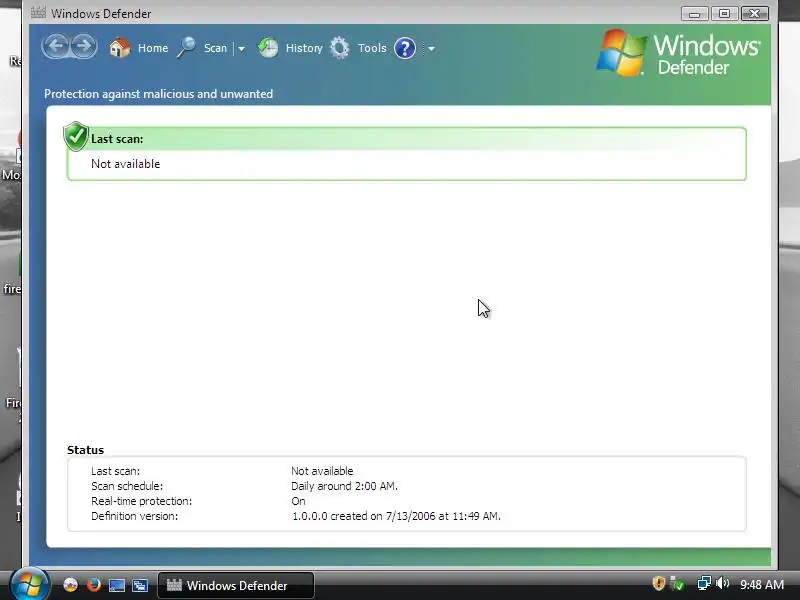This screenshot has width=800, height=600.
Task: Click the Forward navigation arrow
Action: [x=84, y=47]
